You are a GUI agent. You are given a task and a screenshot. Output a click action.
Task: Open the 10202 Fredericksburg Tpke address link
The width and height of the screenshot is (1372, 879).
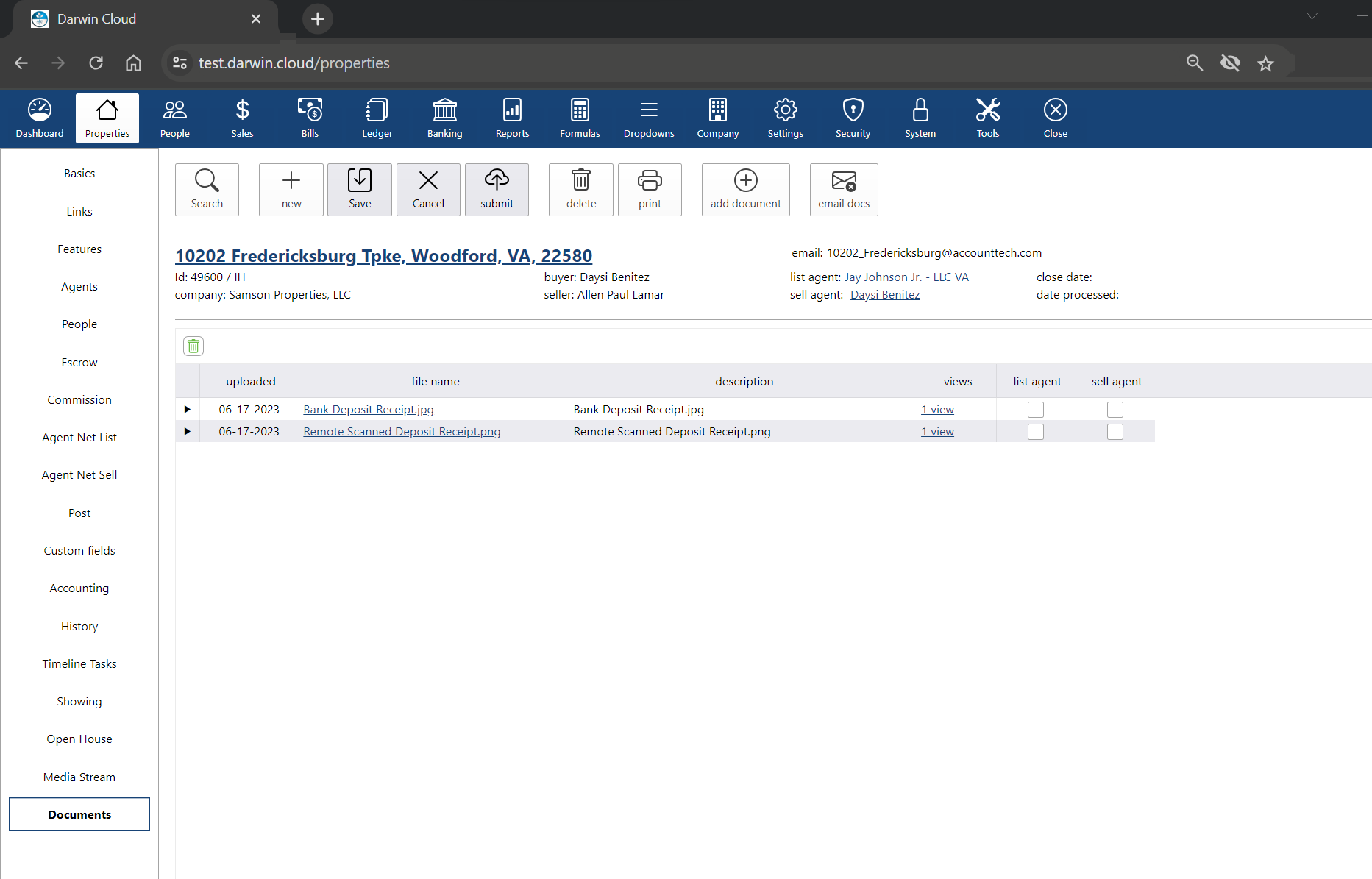pyautogui.click(x=383, y=256)
